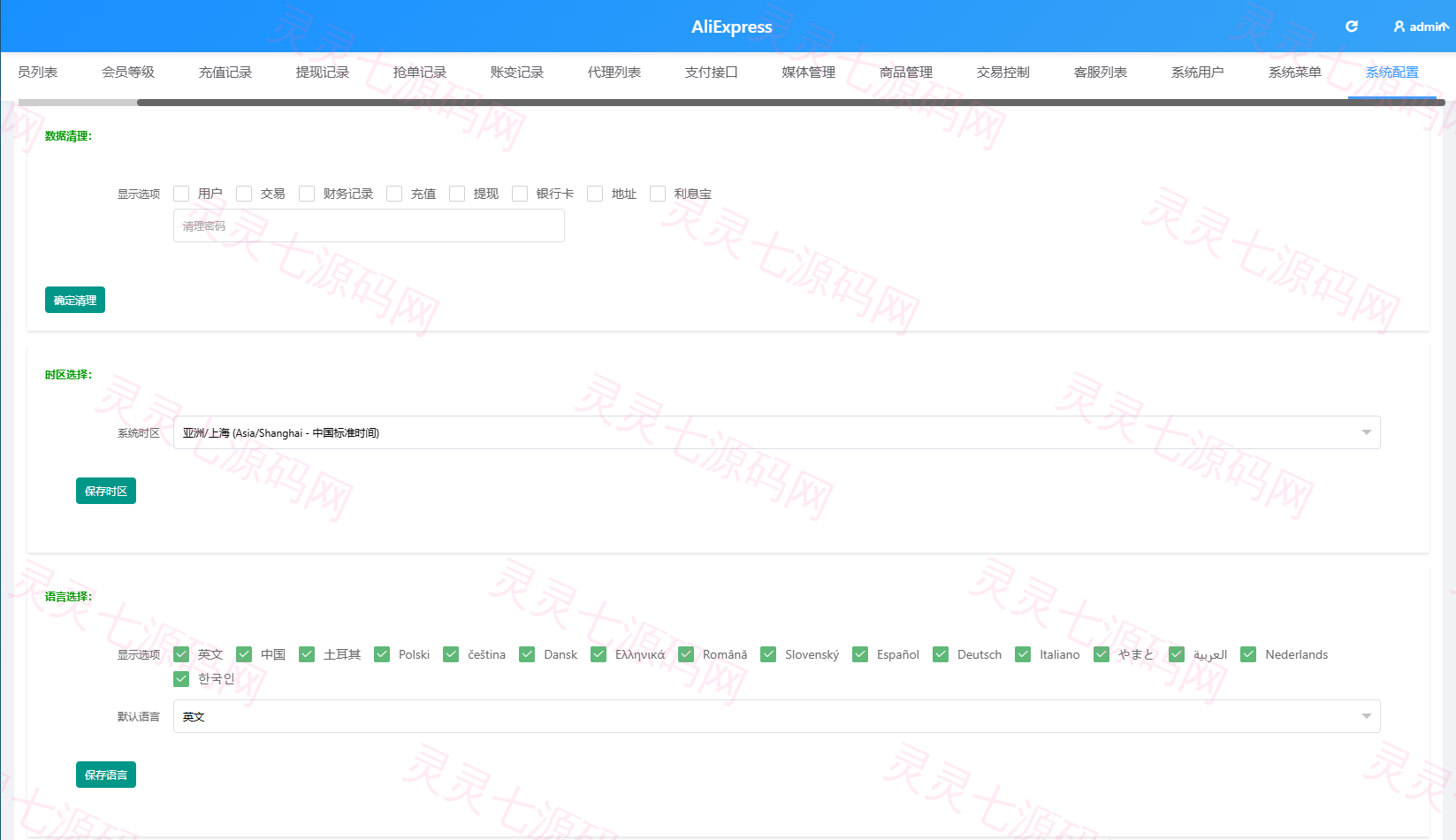Uncheck the やまと language checkbox
The image size is (1456, 840).
coord(1102,654)
